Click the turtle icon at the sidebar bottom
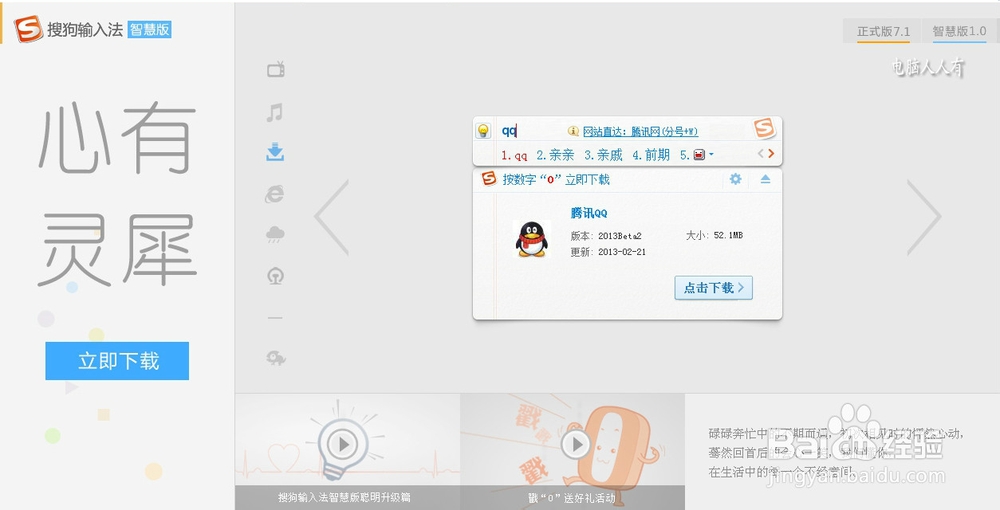This screenshot has width=1000, height=510. pos(276,358)
